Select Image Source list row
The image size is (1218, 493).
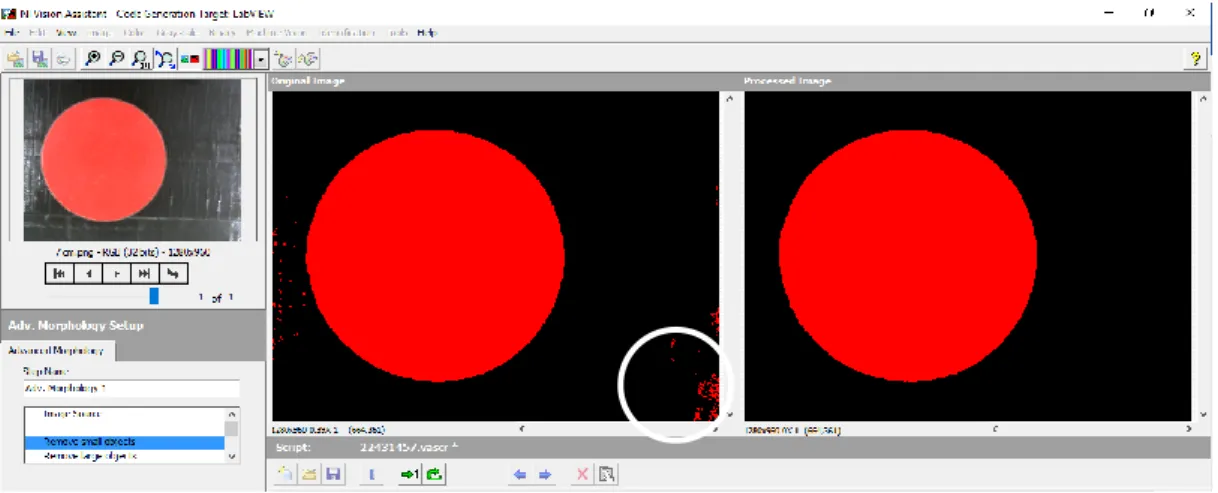tap(124, 414)
